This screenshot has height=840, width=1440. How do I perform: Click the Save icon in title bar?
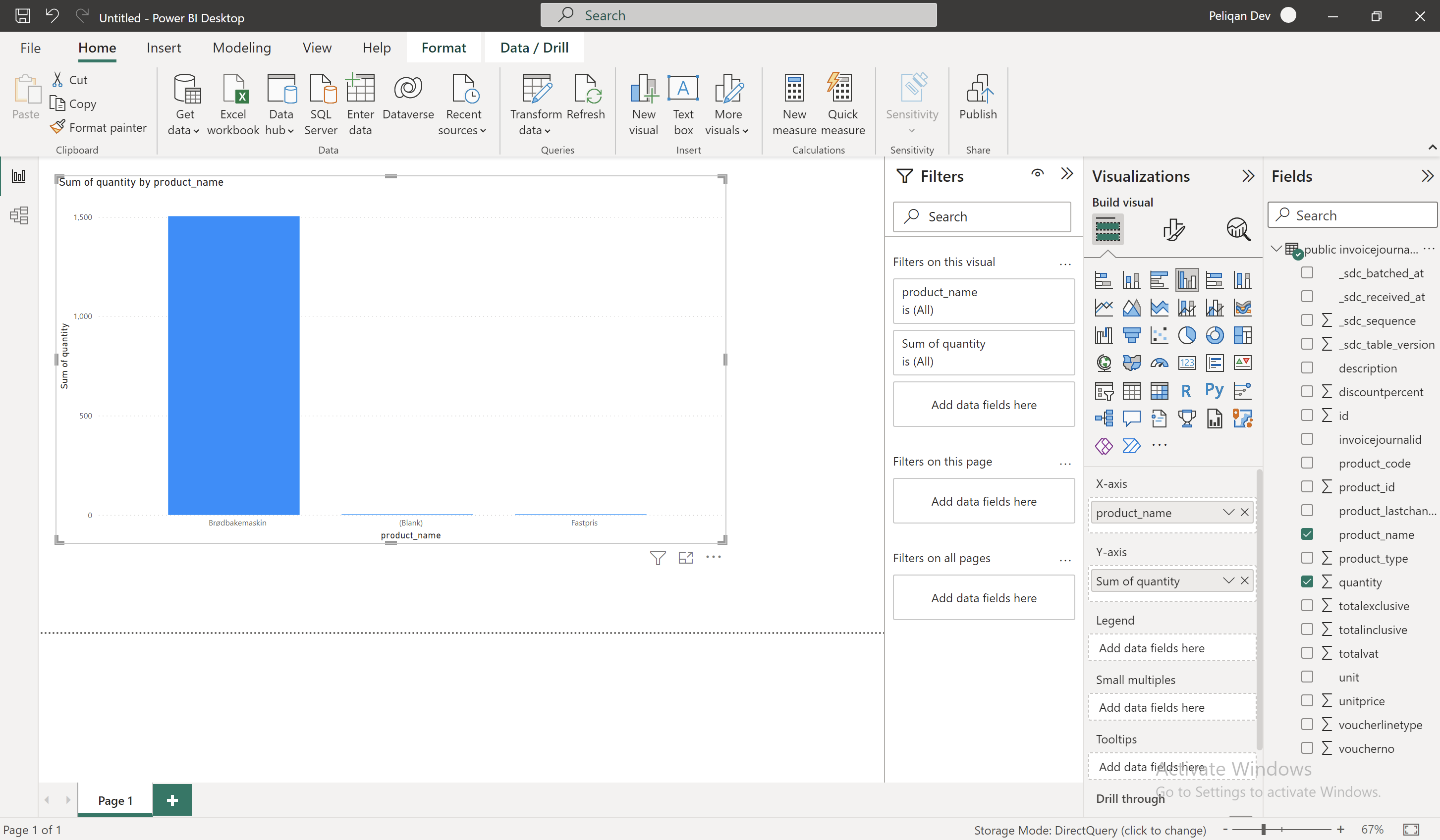click(22, 16)
